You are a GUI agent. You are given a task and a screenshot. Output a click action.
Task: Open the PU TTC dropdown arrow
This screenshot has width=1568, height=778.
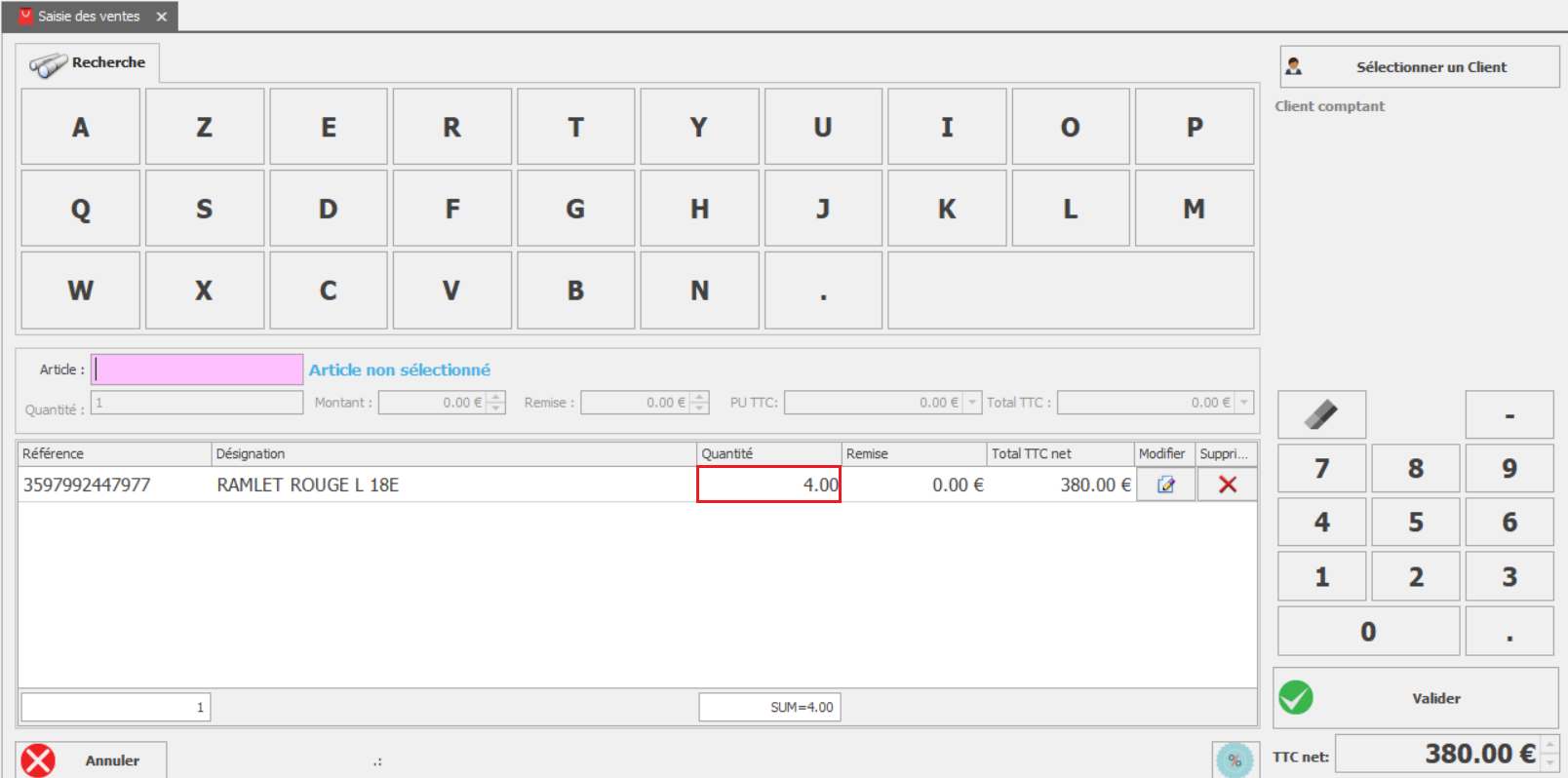click(972, 403)
